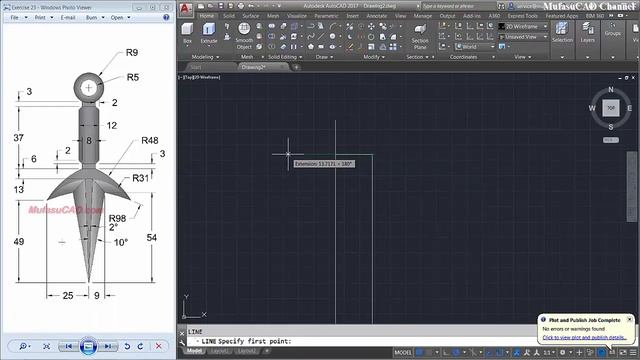Click the Undo arrow in quick access toolbar
This screenshot has width=640, height=360.
pyautogui.click(x=251, y=6)
